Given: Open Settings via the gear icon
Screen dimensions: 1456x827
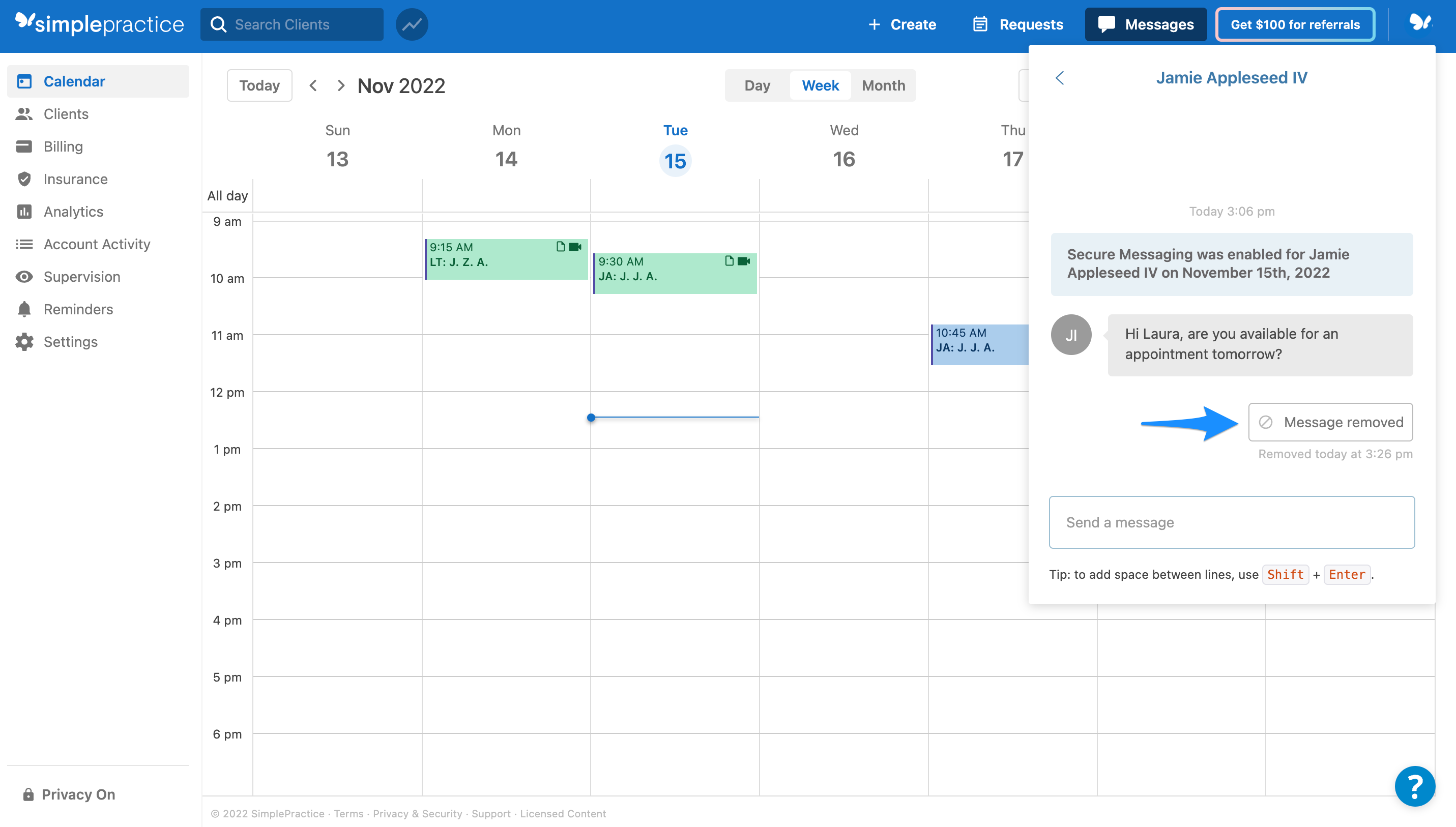Looking at the screenshot, I should pyautogui.click(x=25, y=341).
